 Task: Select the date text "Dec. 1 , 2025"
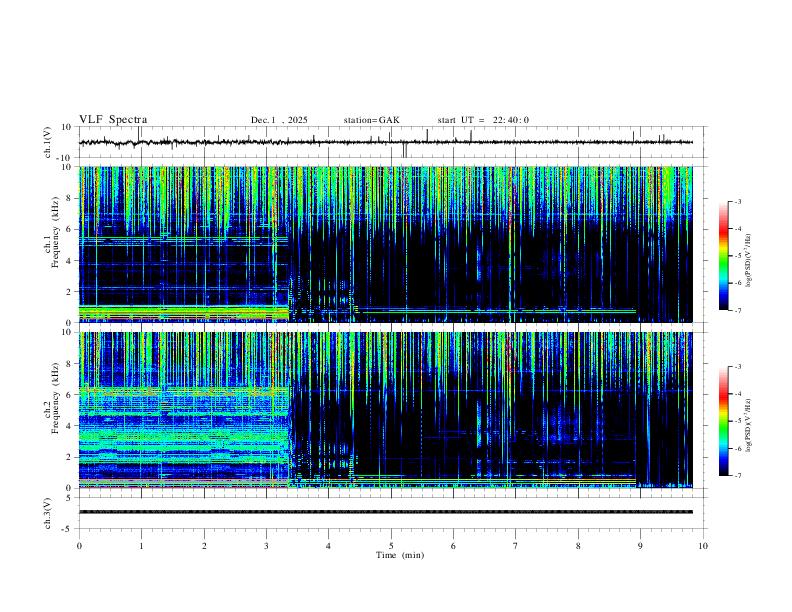[279, 120]
